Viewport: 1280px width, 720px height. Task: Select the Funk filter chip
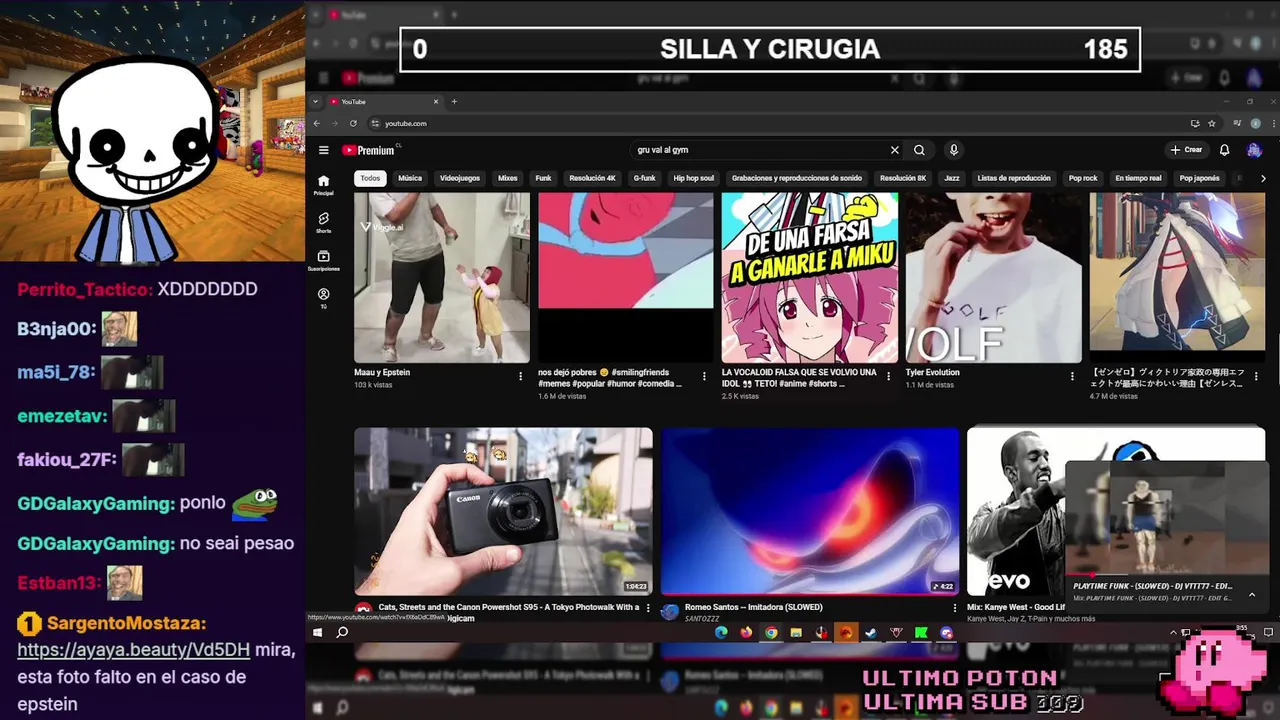point(543,178)
